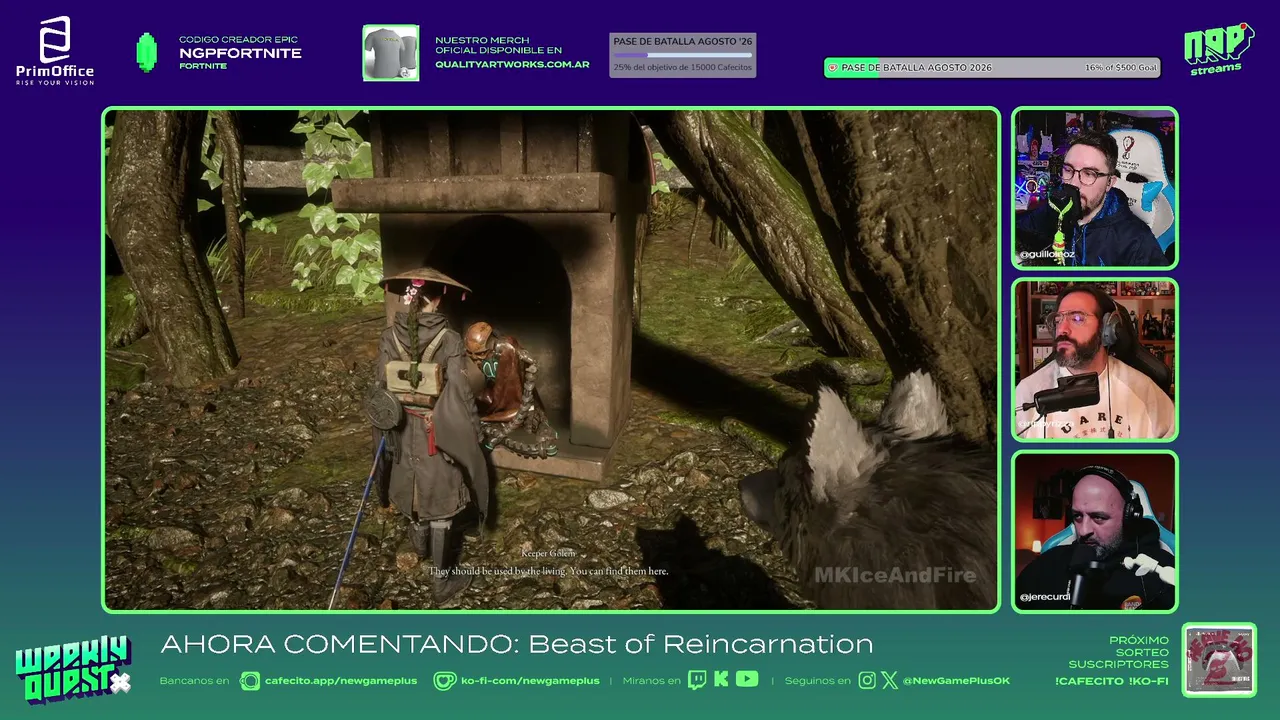Click the 'NUESTRO MERCH OFICIAL DISPONIBLE EN' text
1280x720 pixels.
[498, 45]
